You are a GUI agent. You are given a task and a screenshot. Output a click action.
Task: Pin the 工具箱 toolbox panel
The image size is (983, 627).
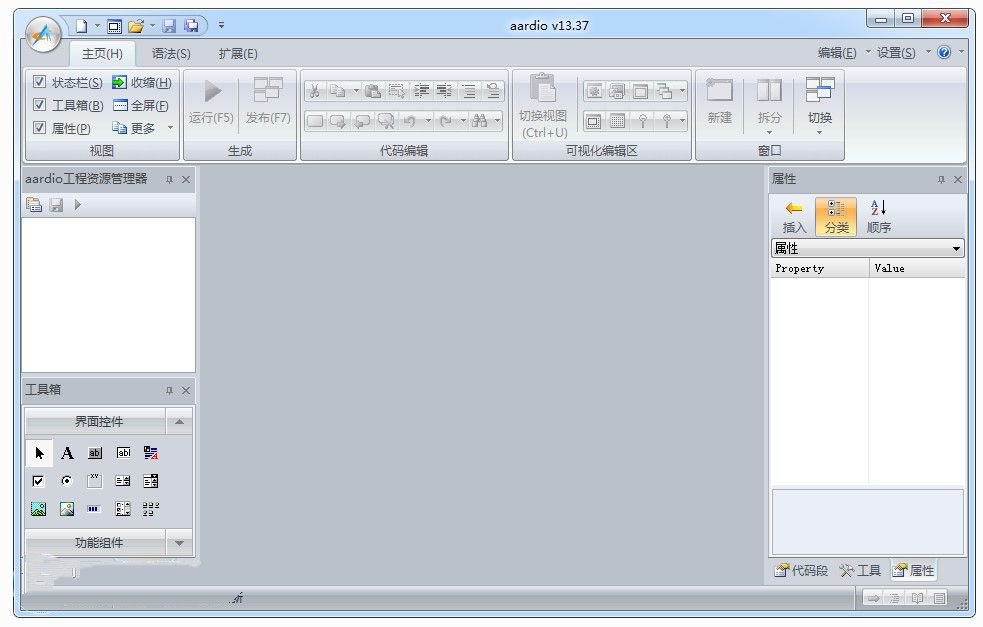(169, 391)
